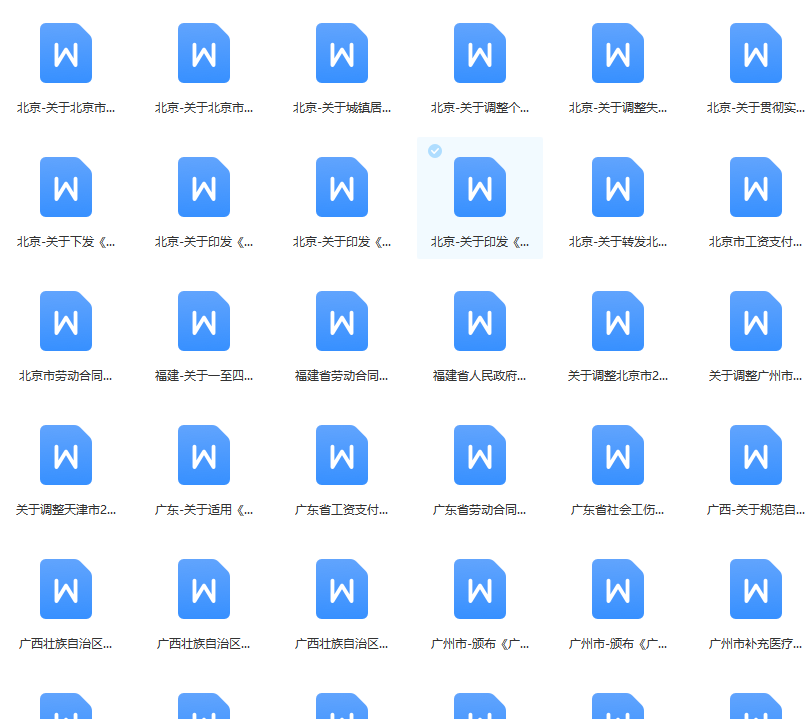
Task: Select the 福建-关于一至四... document icon
Action: click(204, 321)
